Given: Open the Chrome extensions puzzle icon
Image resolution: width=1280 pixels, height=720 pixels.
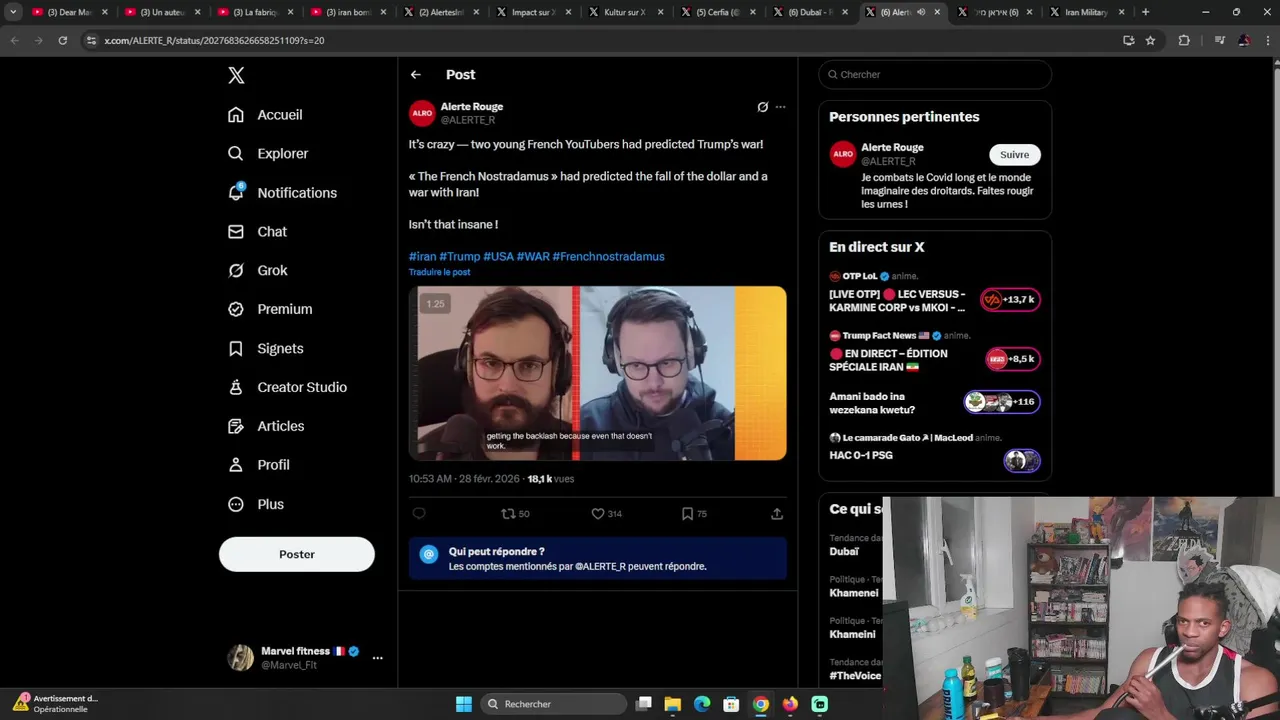Looking at the screenshot, I should click(x=1184, y=40).
